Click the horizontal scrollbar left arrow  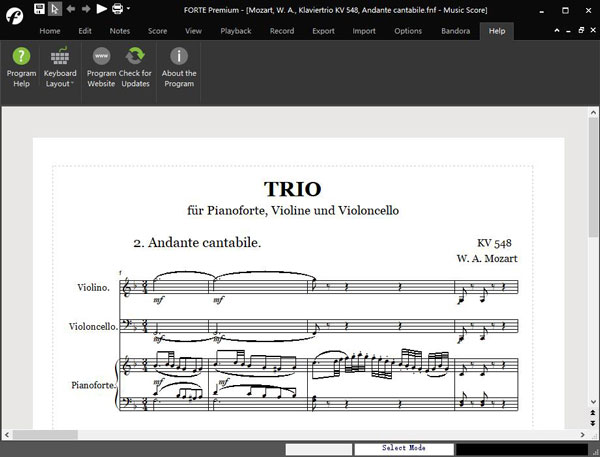(7, 434)
